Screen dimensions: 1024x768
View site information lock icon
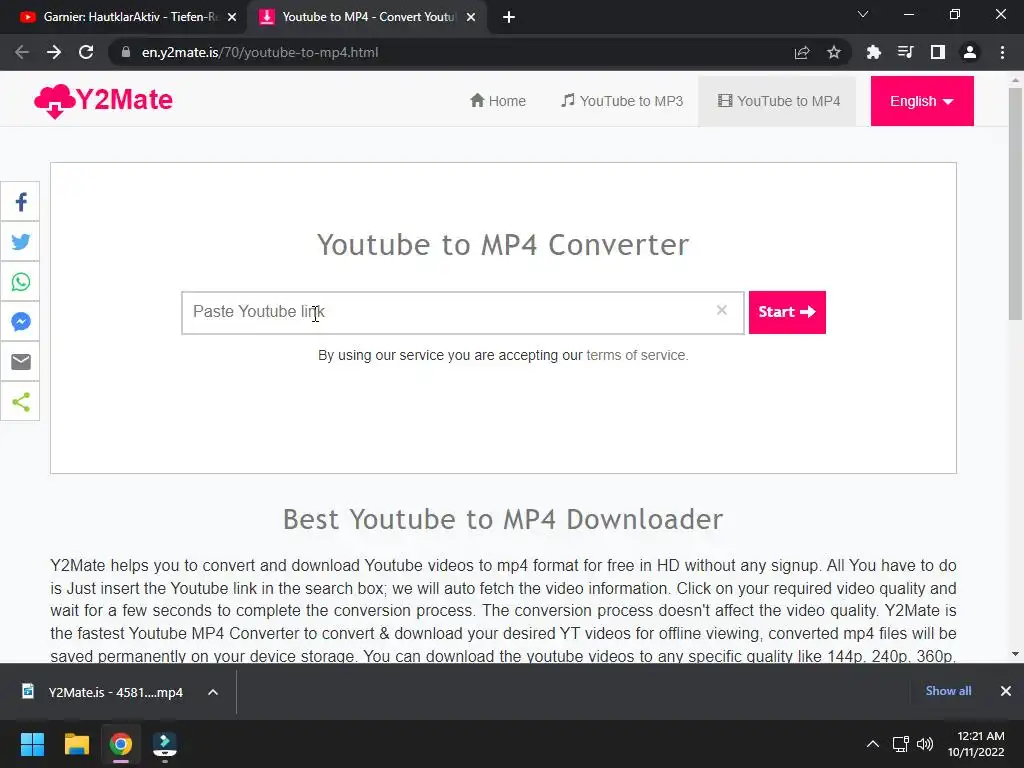click(126, 52)
